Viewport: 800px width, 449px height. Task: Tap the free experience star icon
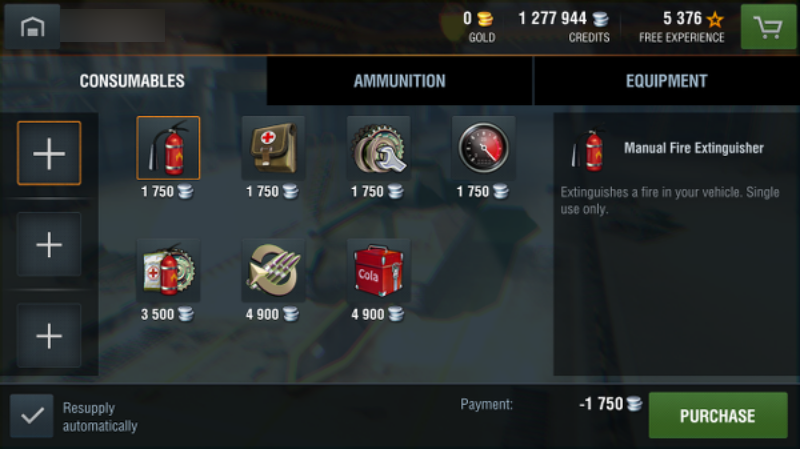pyautogui.click(x=715, y=19)
